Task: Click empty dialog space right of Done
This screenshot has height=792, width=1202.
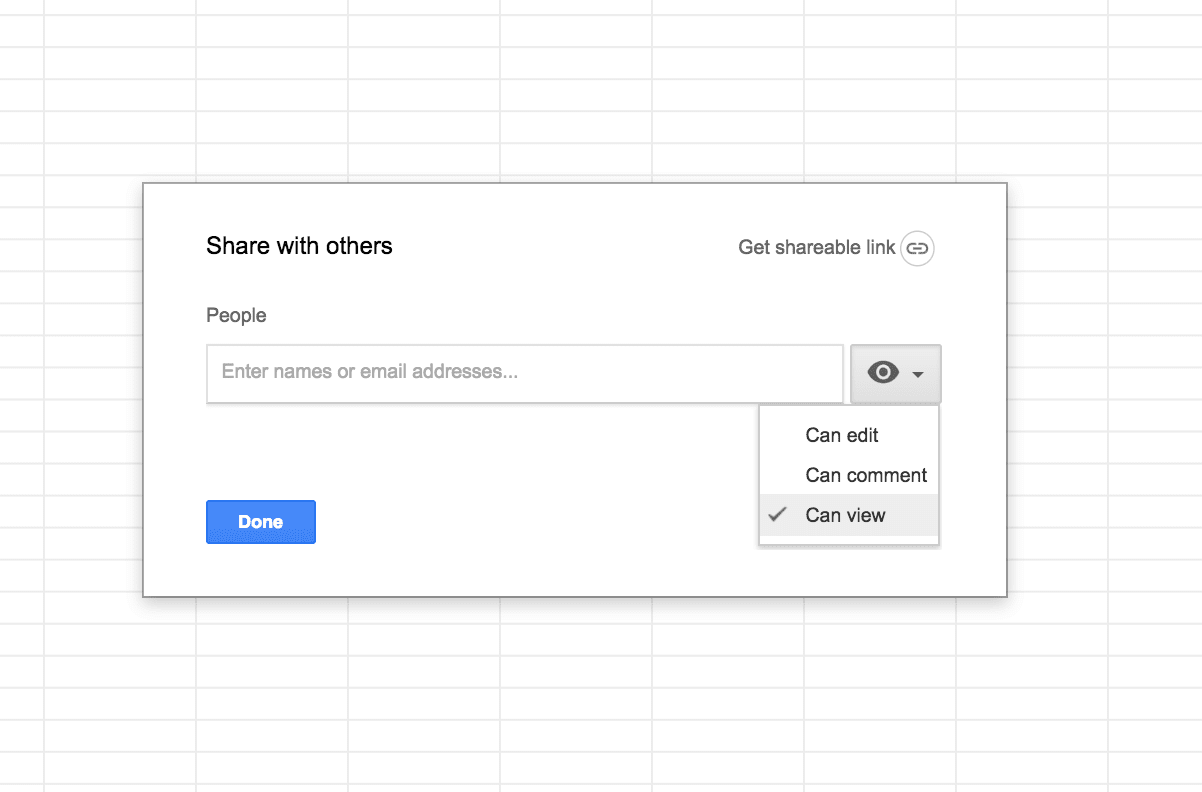Action: [x=530, y=522]
